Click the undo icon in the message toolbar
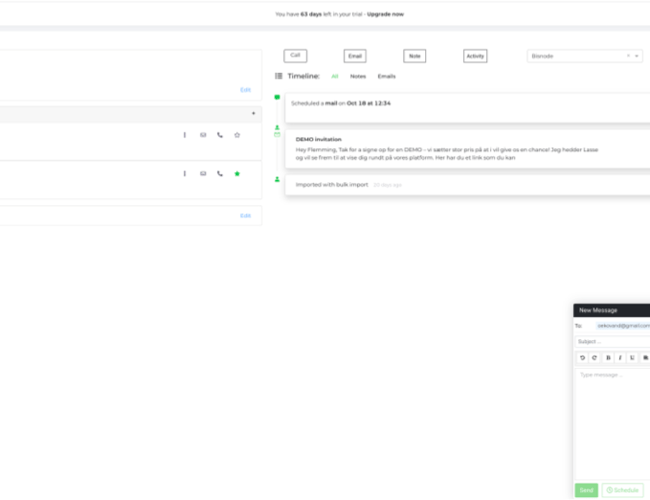Viewport: 650px width, 500px height. point(582,357)
